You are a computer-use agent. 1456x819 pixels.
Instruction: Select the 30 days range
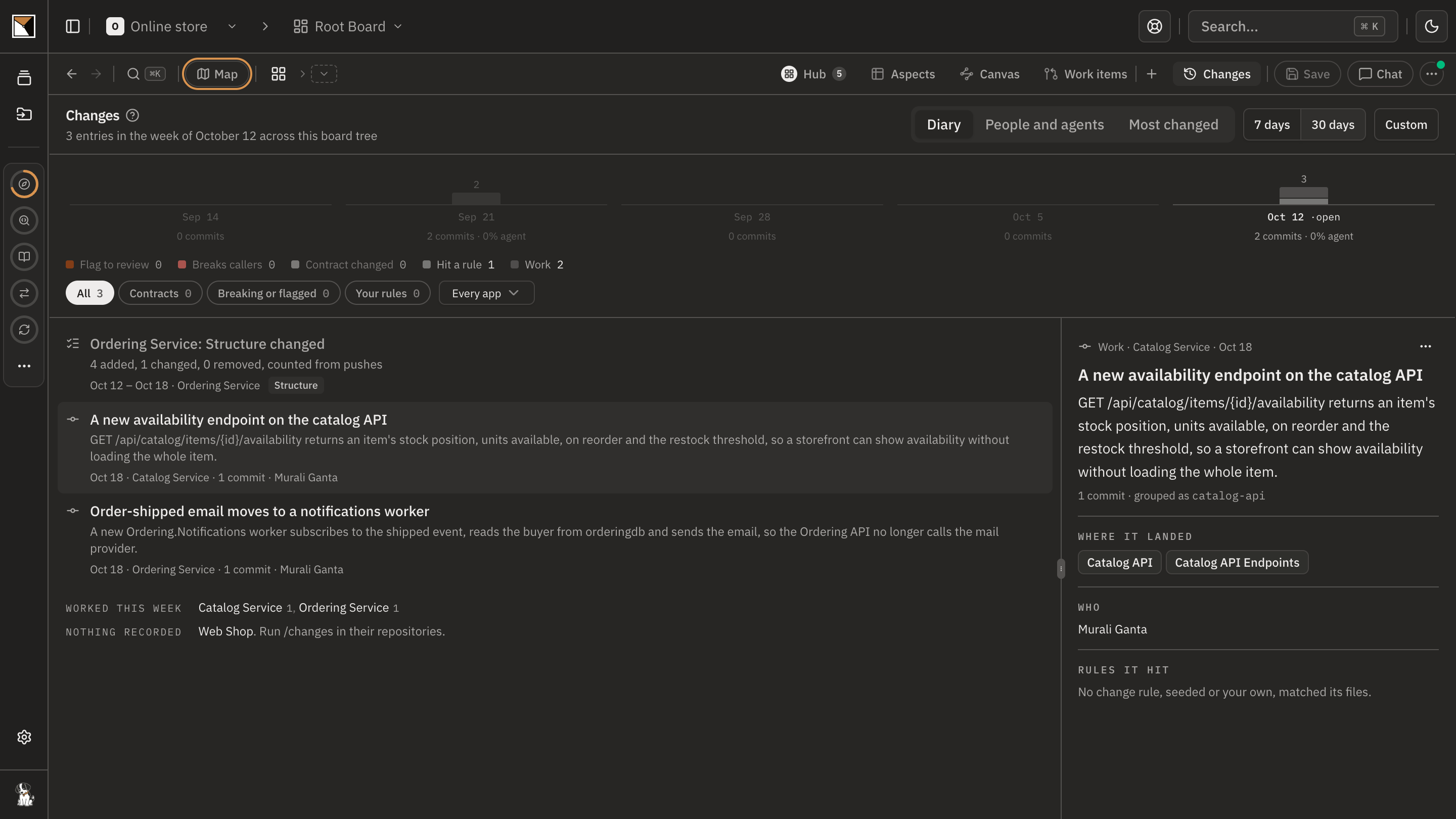click(x=1333, y=124)
